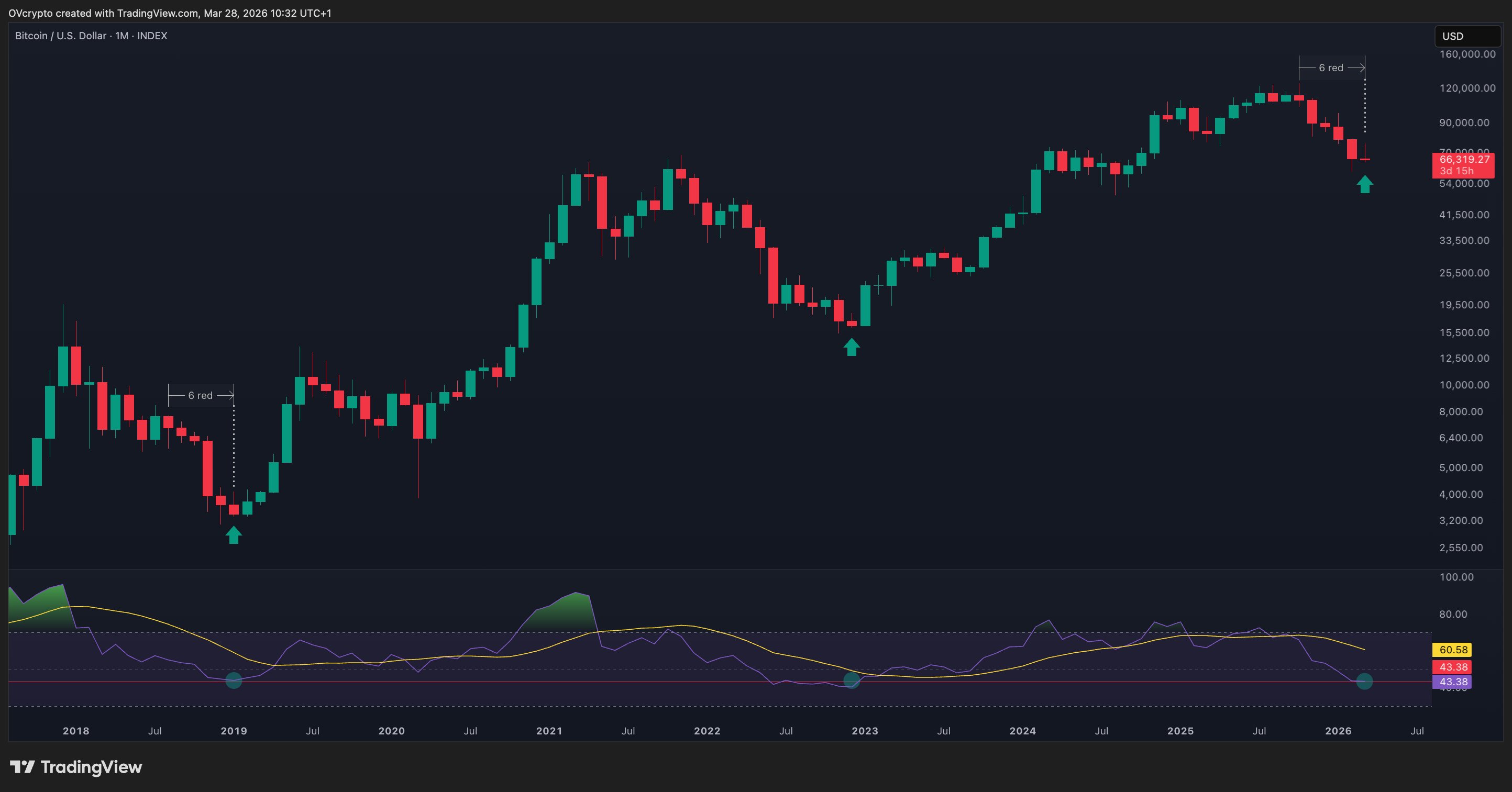Click the red 66,319.27 current price label

[x=1464, y=160]
